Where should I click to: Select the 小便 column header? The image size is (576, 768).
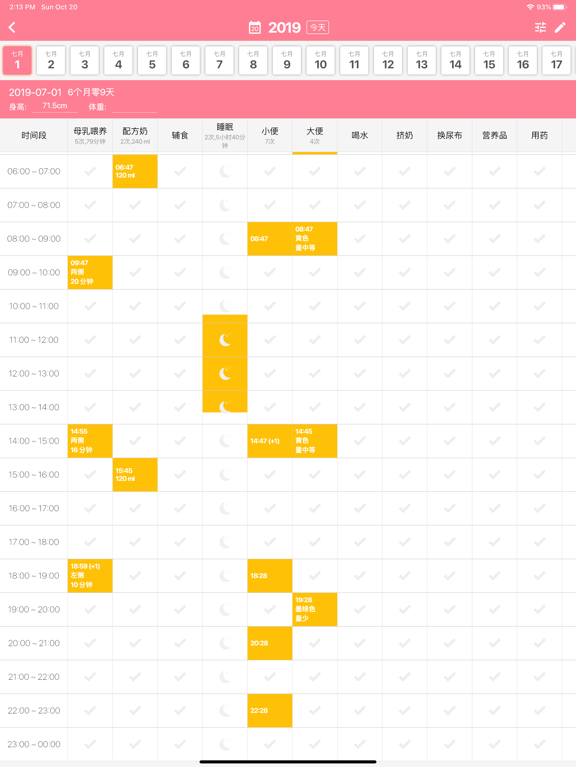click(x=270, y=135)
